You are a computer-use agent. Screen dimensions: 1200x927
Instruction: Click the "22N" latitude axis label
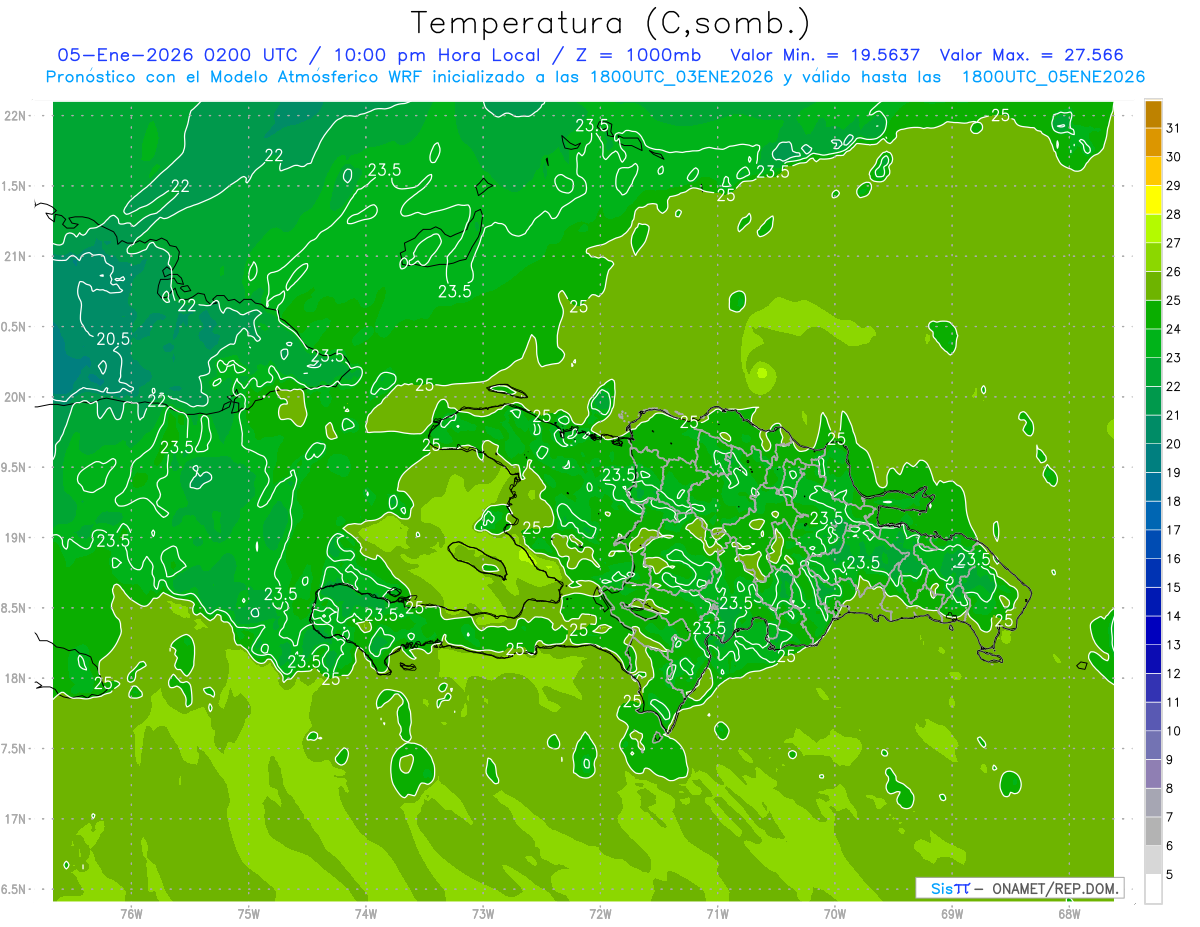pos(17,116)
